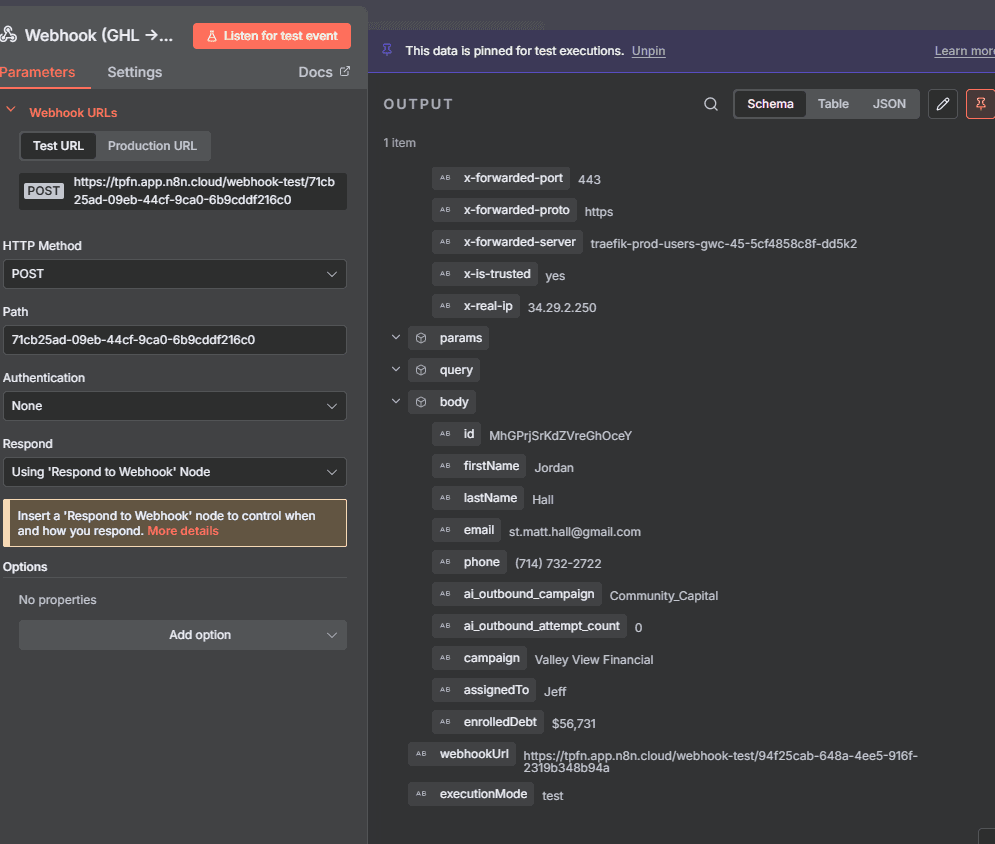Open the Docs link
The height and width of the screenshot is (844, 995).
pos(315,72)
